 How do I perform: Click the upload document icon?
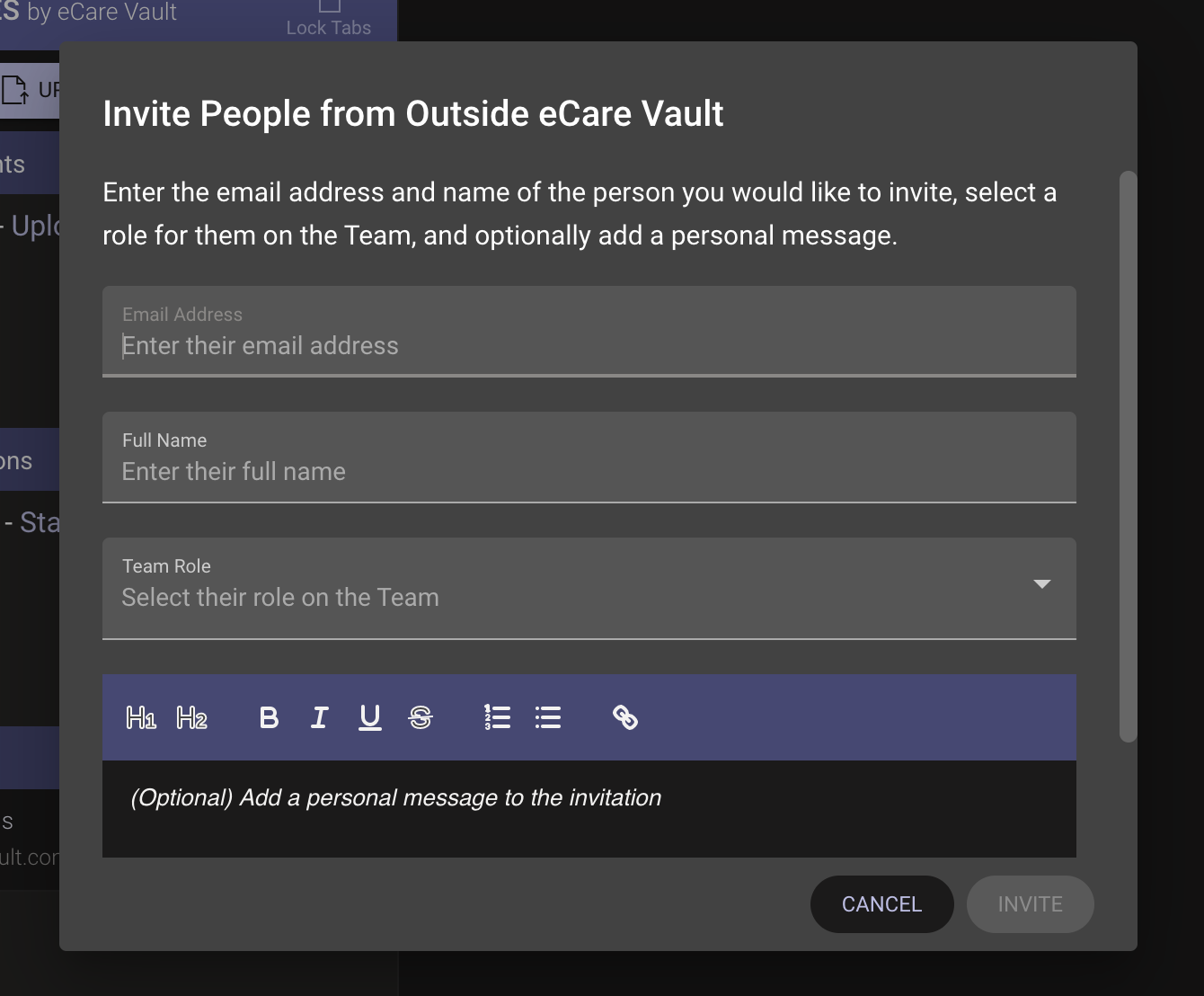click(x=15, y=90)
